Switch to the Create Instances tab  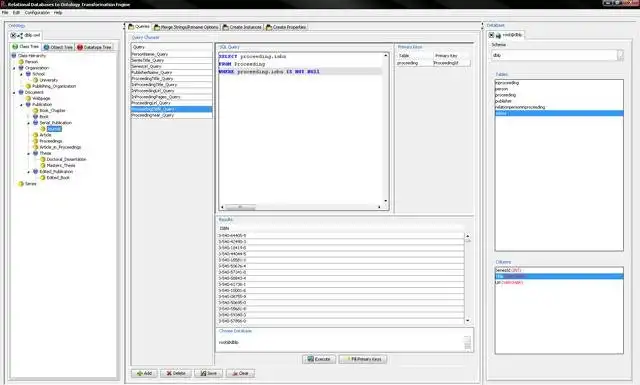(x=242, y=27)
